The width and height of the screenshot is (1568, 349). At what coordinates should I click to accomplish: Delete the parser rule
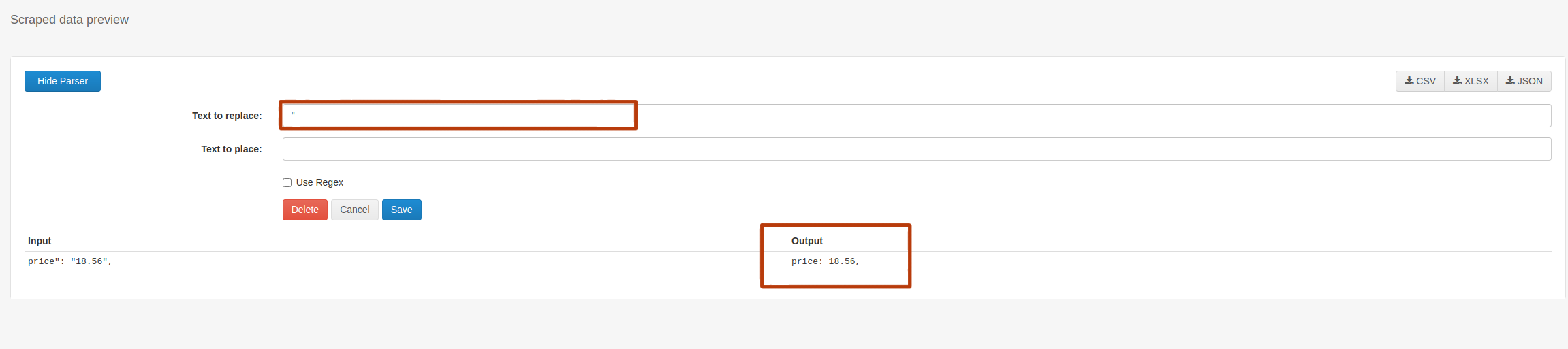304,210
